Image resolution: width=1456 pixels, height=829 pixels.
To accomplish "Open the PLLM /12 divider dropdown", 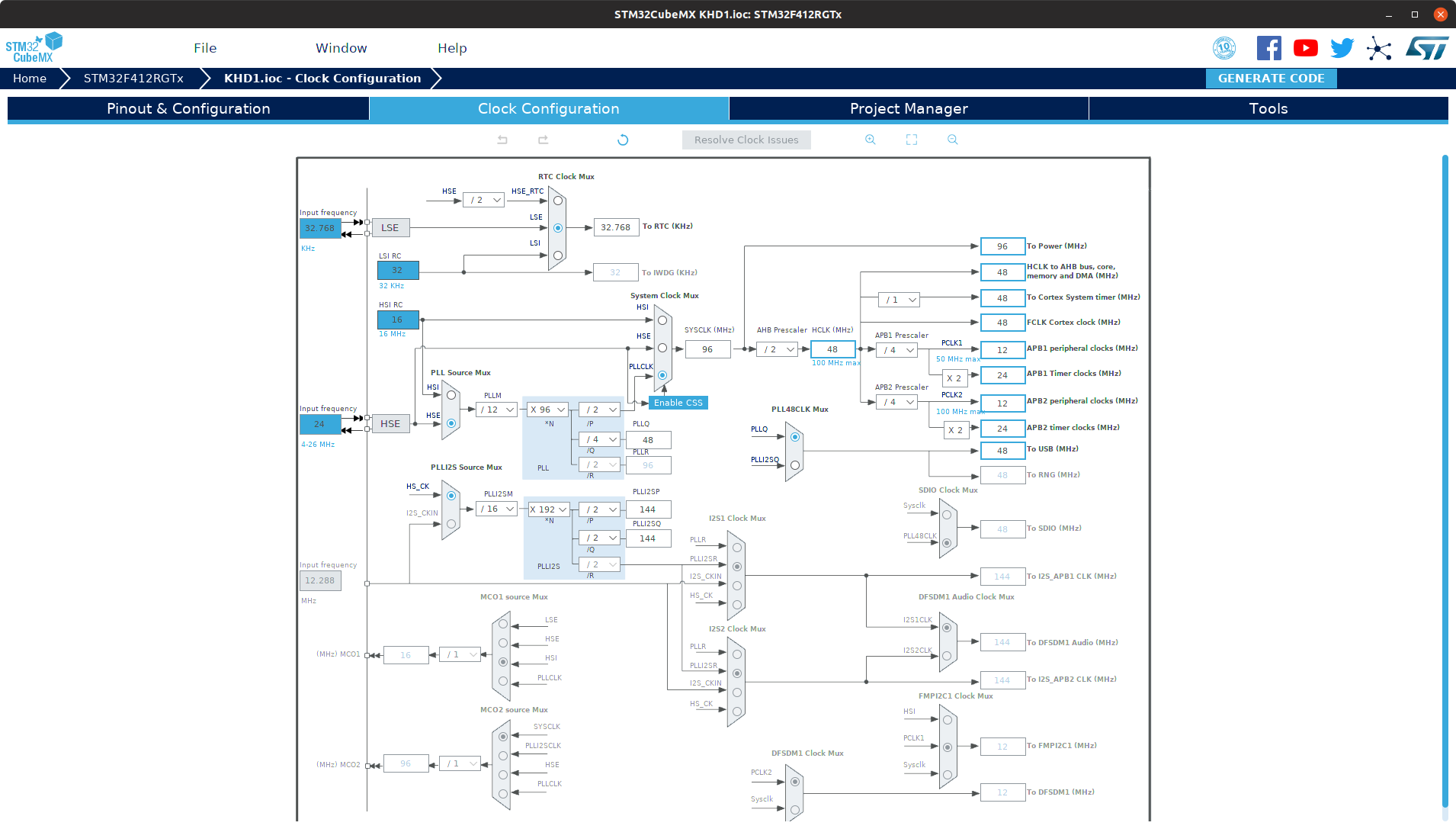I will click(497, 410).
